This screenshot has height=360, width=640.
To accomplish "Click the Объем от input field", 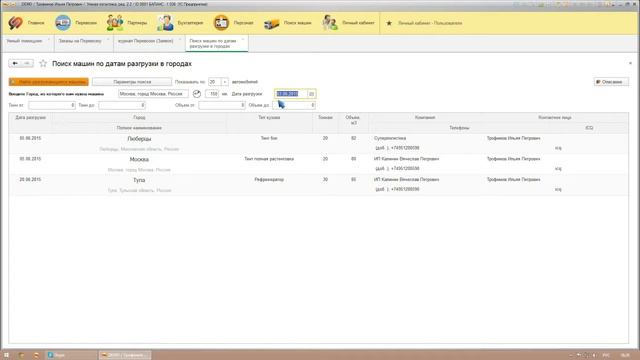I will point(222,105).
